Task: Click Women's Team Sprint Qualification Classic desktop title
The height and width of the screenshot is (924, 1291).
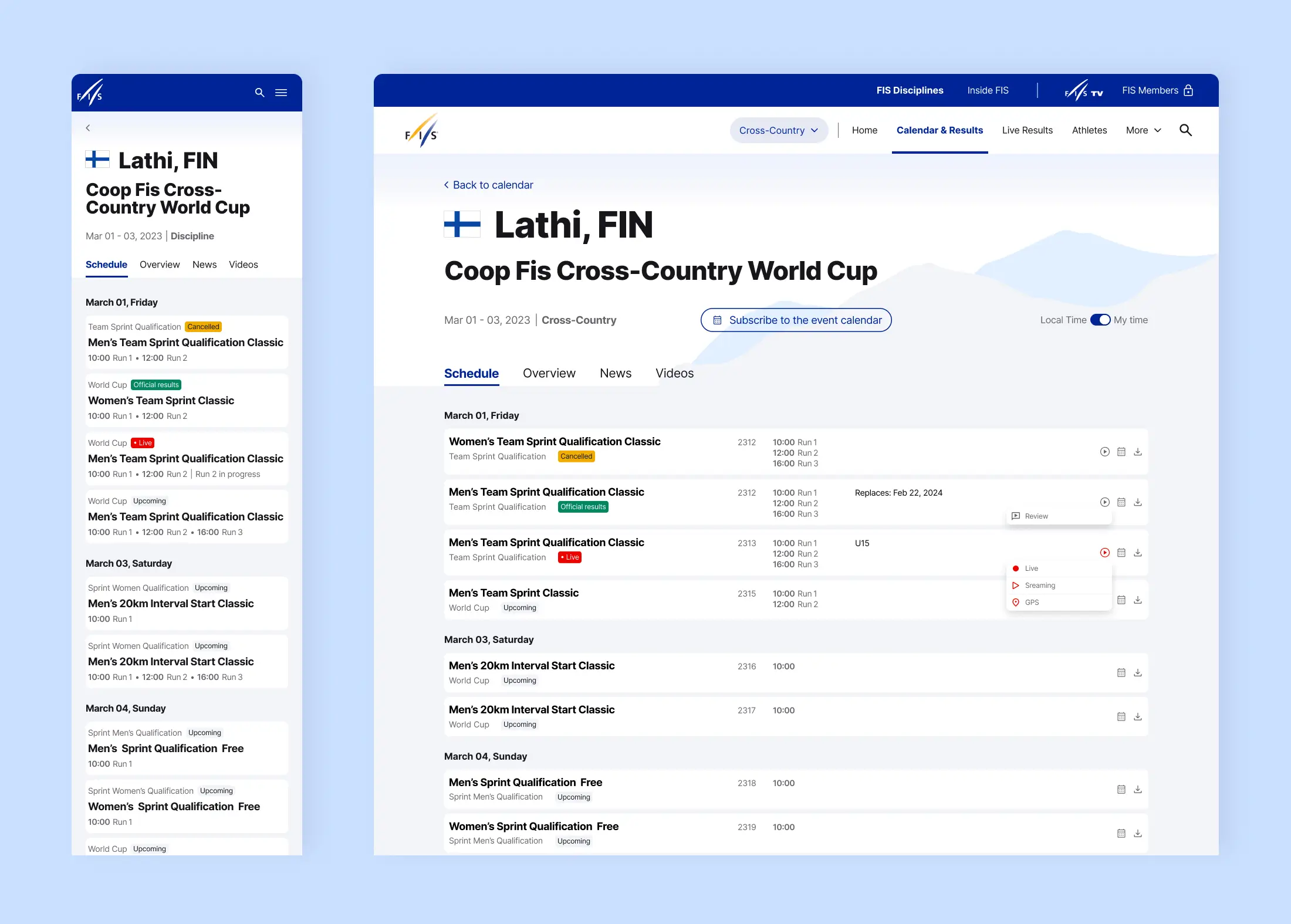Action: point(555,441)
